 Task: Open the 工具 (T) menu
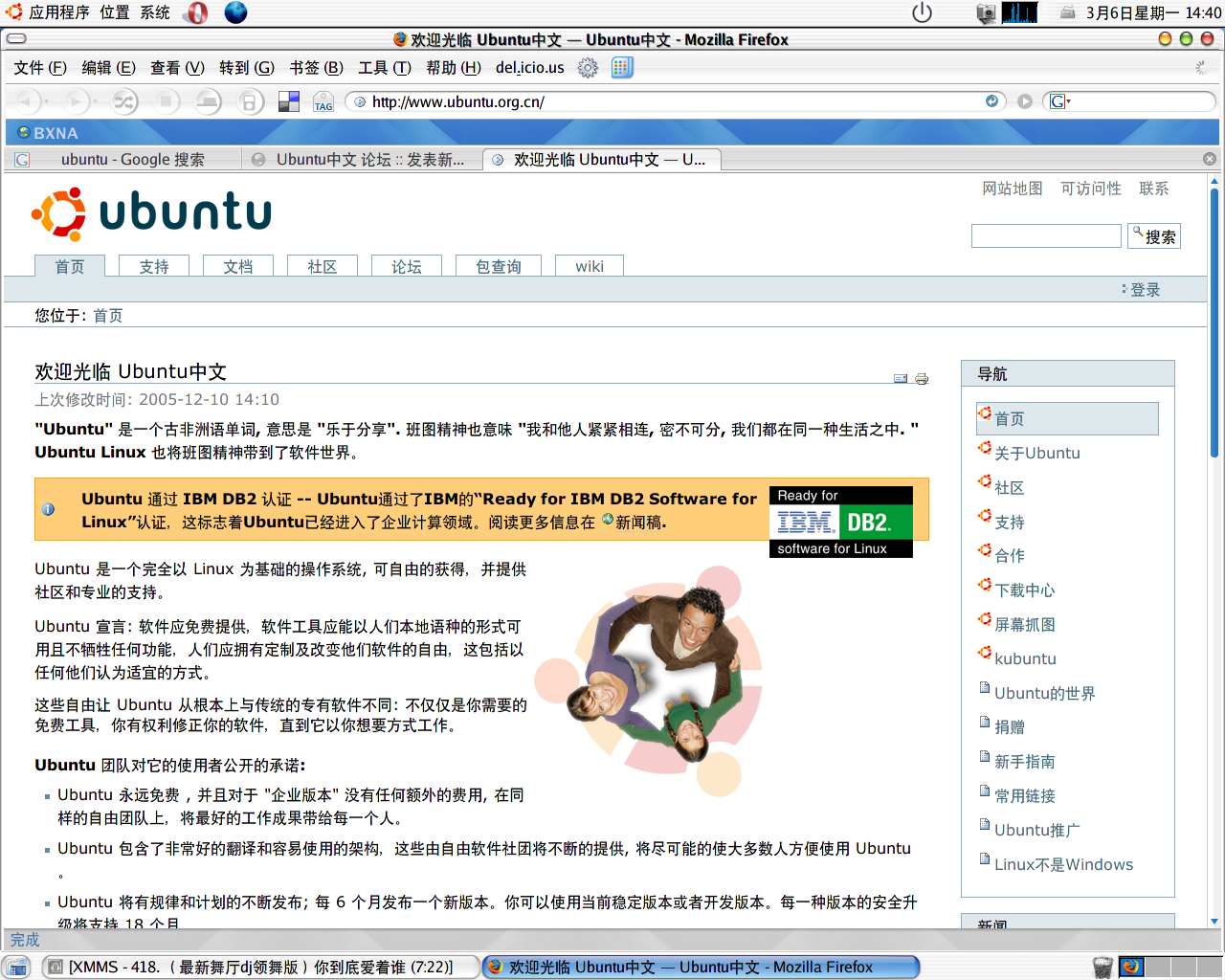tap(384, 68)
